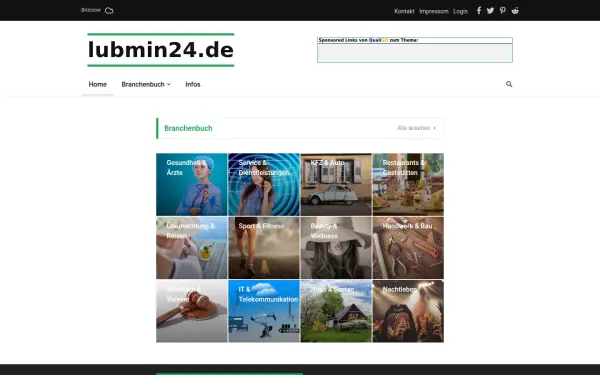
Task: Open the Handwerk & Bau tile
Action: click(408, 248)
